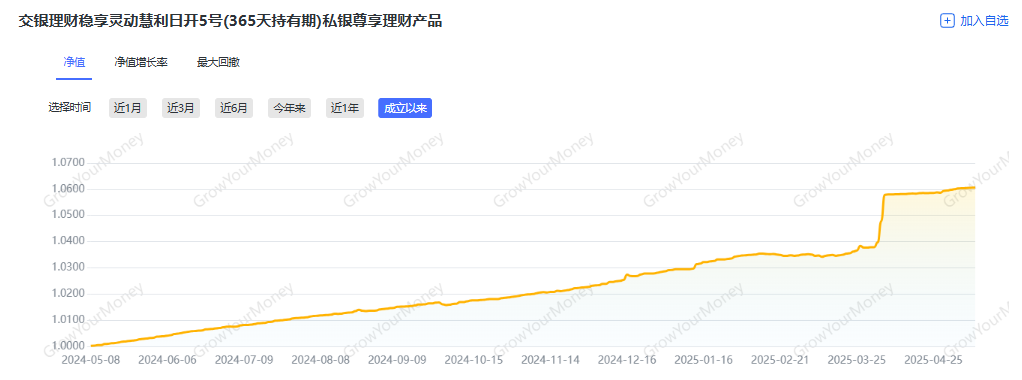Activate the 成立以来 range button

405,108
